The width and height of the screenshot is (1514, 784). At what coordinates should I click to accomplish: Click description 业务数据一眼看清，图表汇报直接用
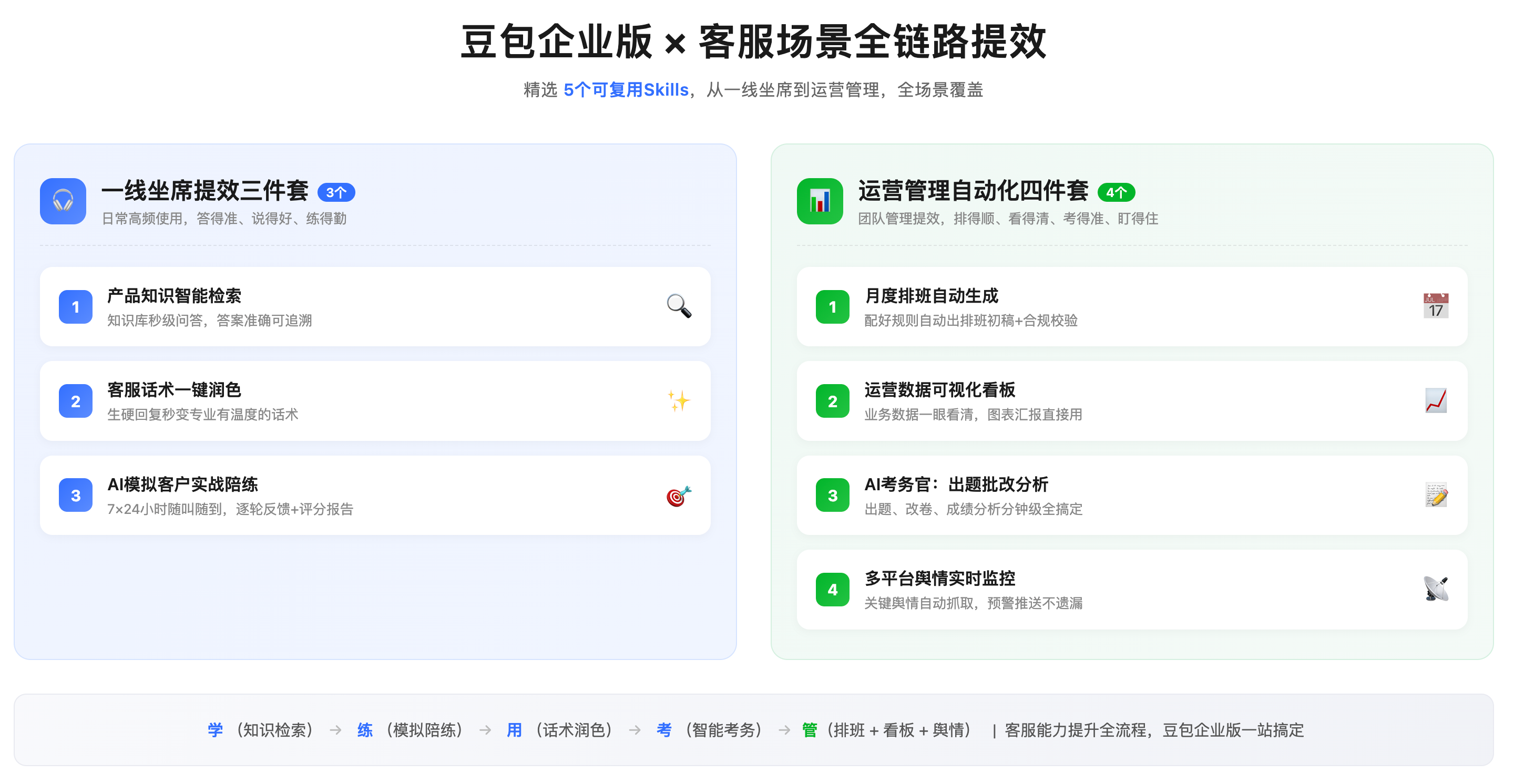(x=973, y=414)
